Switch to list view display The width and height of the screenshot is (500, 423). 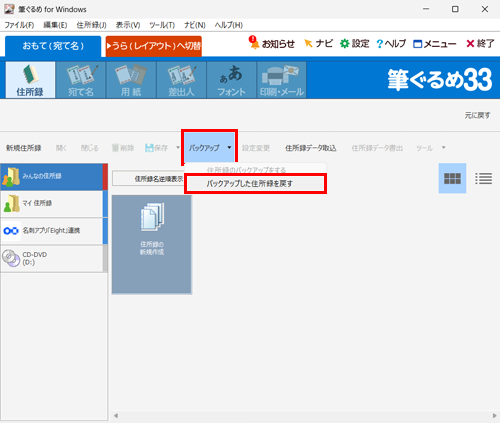pyautogui.click(x=484, y=178)
